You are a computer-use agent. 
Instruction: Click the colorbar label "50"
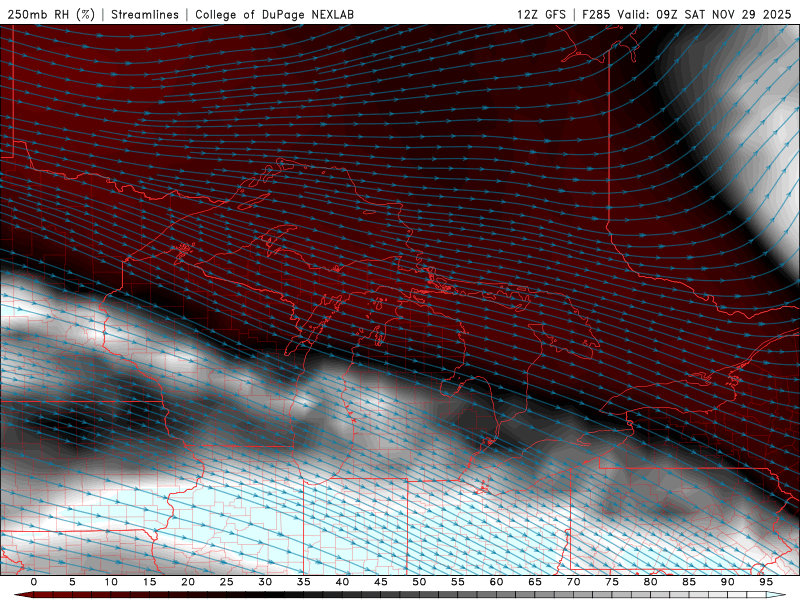(419, 582)
